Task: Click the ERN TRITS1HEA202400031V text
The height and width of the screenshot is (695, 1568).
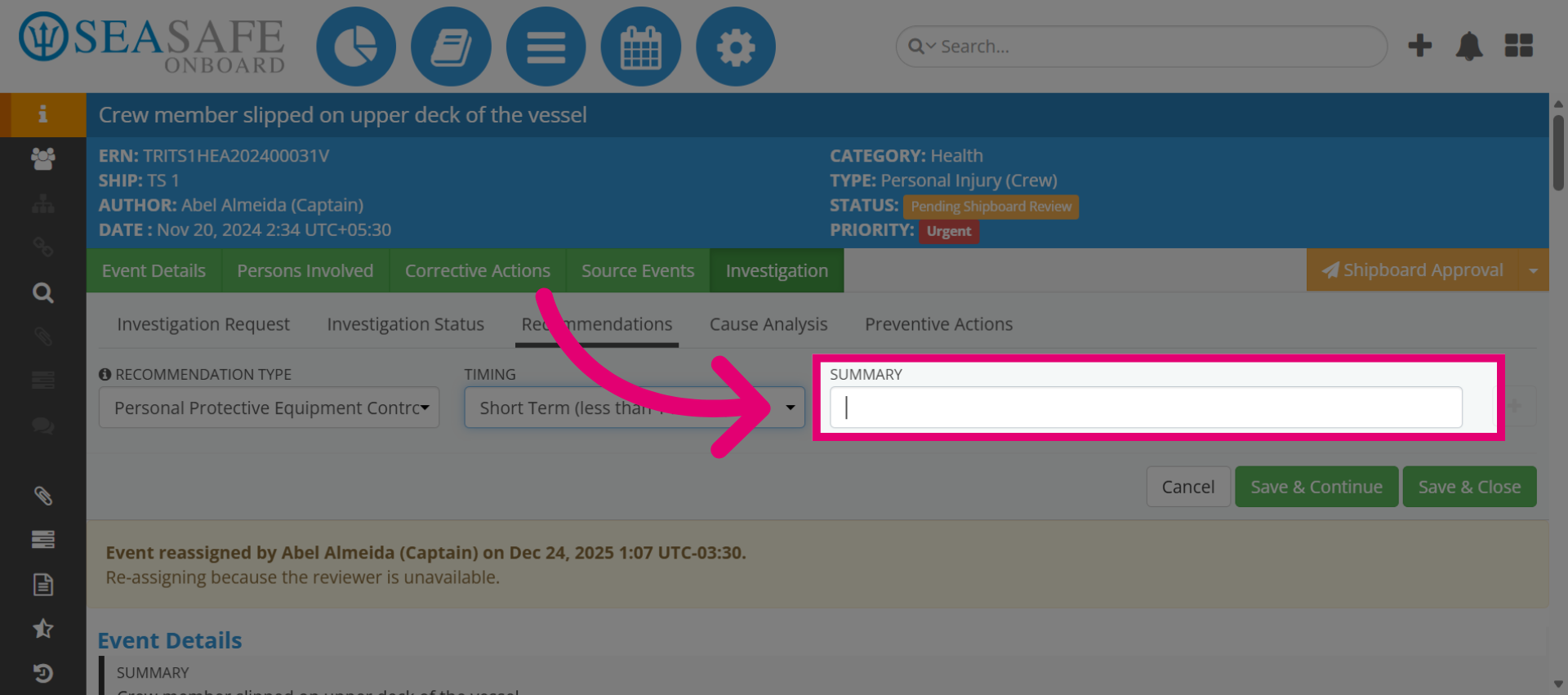Action: [214, 156]
